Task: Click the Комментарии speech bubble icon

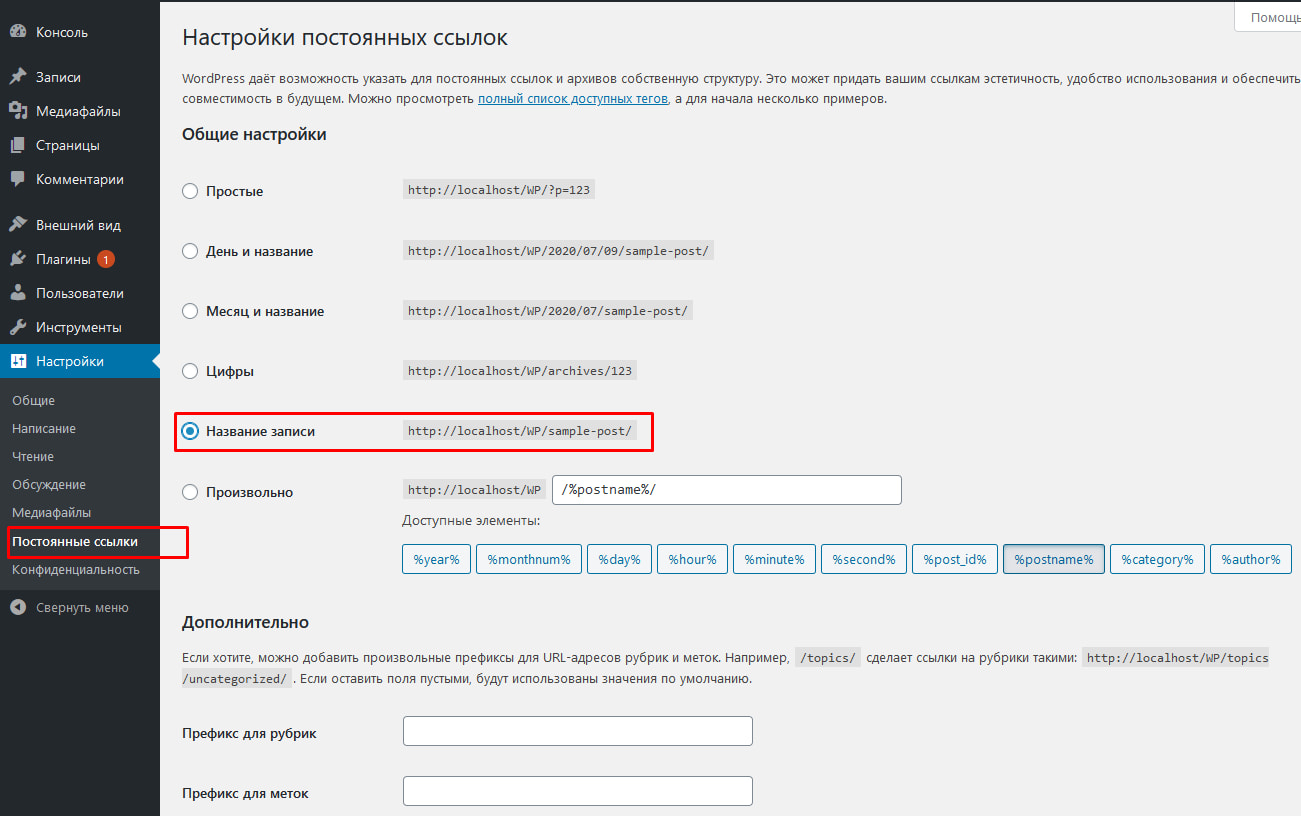Action: point(18,179)
